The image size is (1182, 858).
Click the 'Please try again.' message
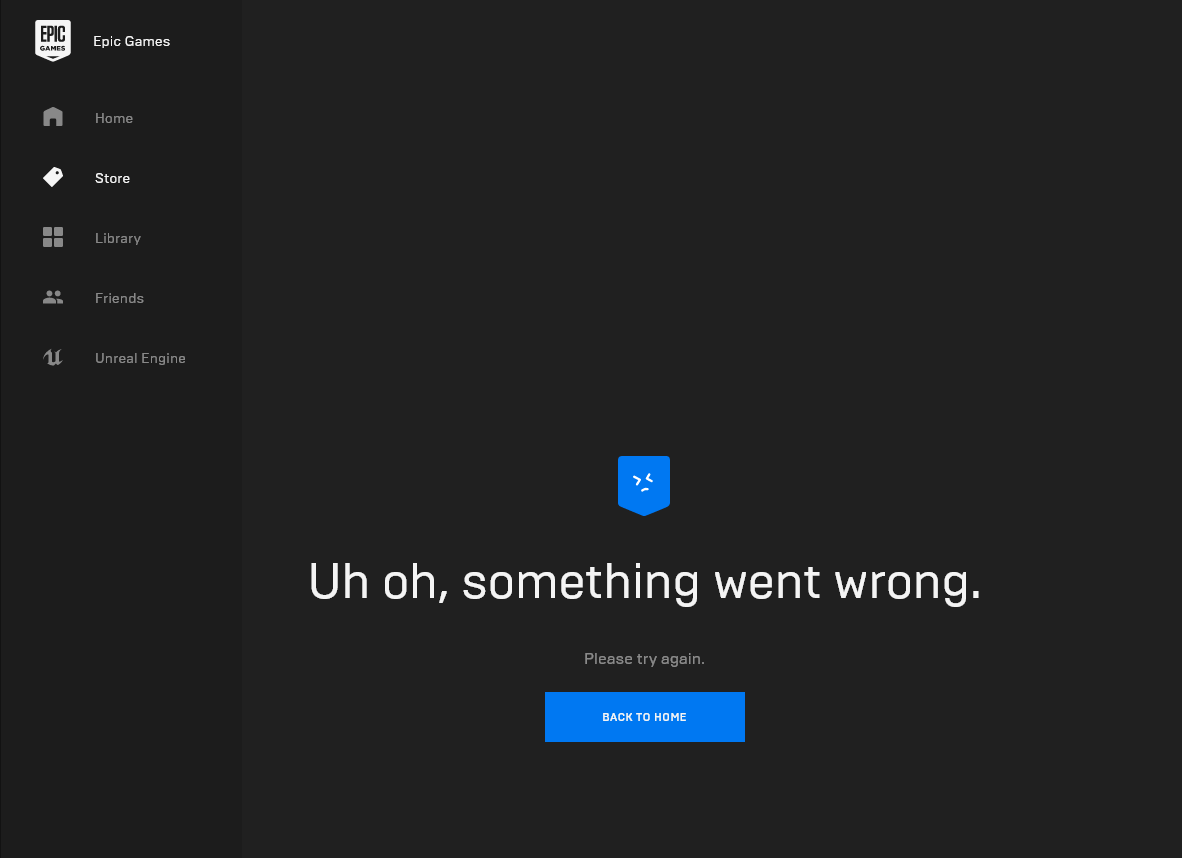pos(645,659)
